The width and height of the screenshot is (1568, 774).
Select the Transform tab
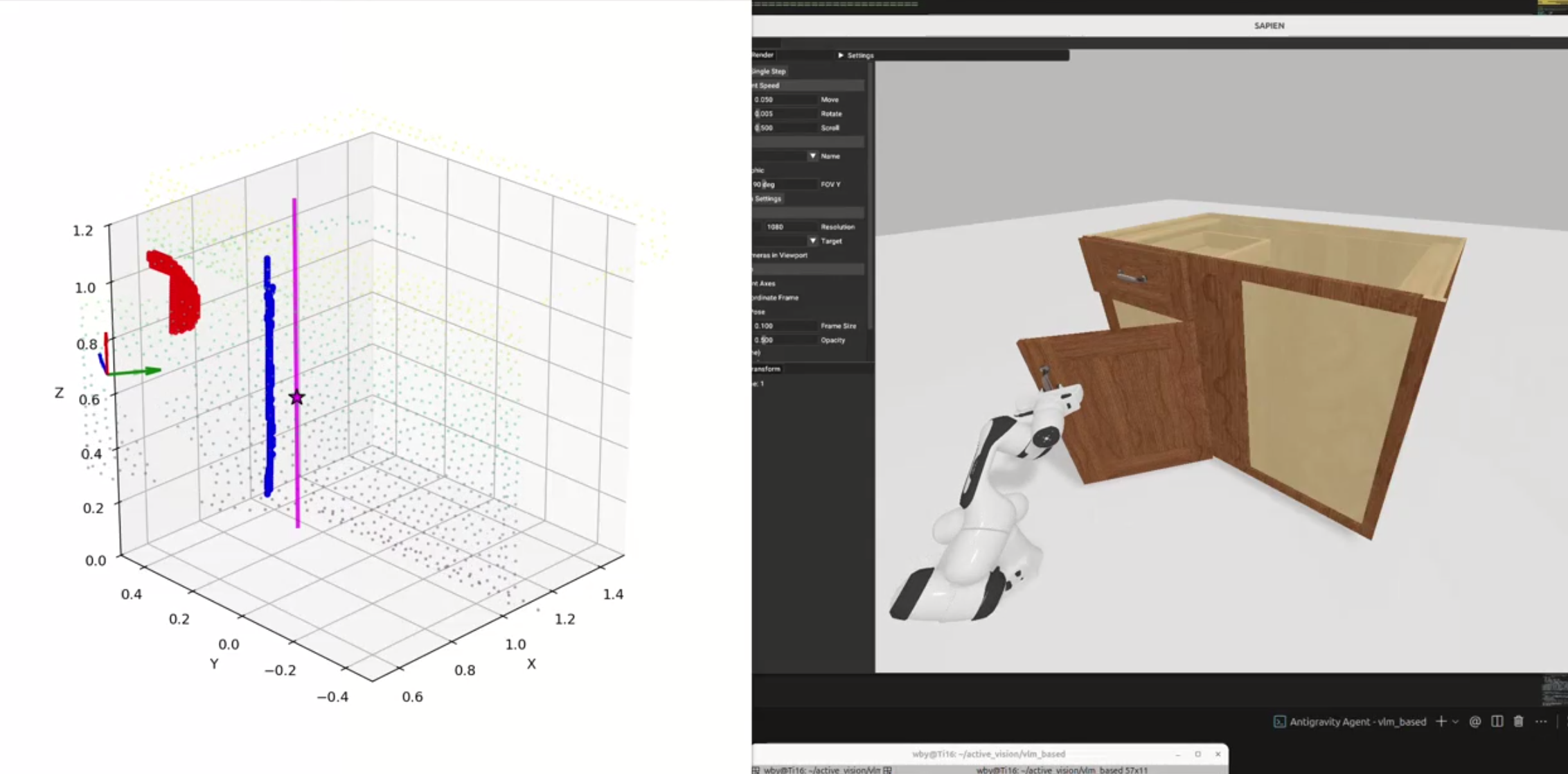tap(767, 369)
